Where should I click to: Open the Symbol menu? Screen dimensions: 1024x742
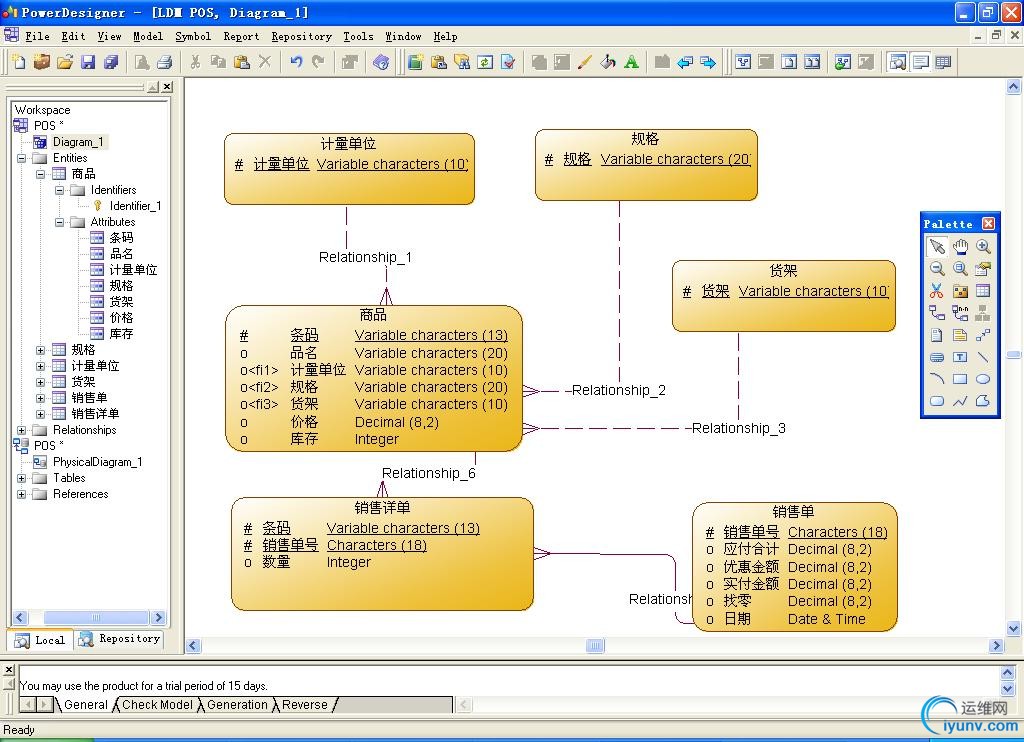(x=193, y=37)
